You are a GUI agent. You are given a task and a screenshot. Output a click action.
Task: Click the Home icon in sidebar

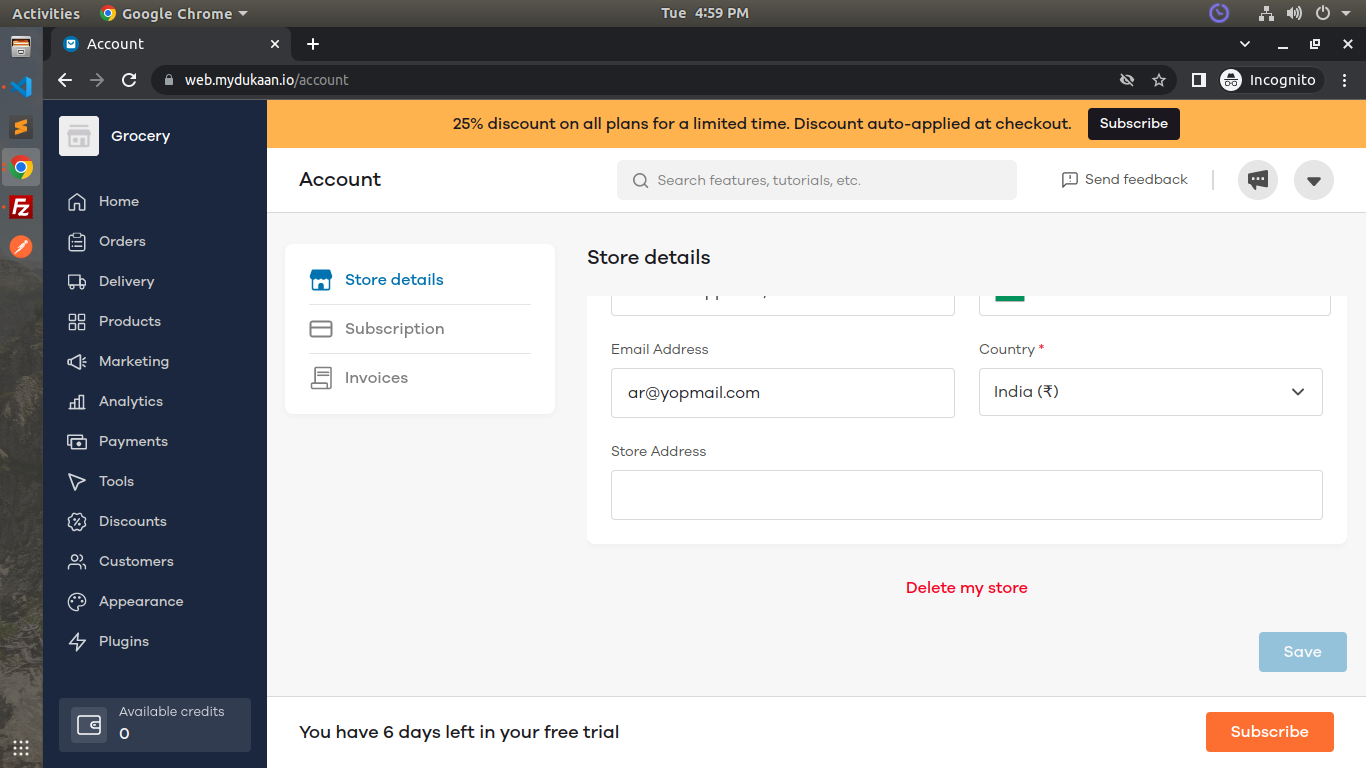click(x=77, y=202)
